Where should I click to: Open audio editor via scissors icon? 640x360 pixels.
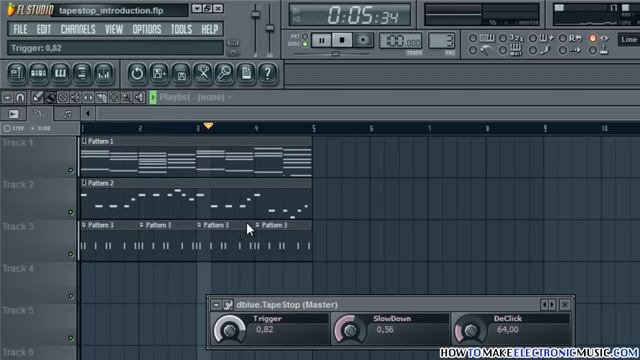pyautogui.click(x=202, y=73)
